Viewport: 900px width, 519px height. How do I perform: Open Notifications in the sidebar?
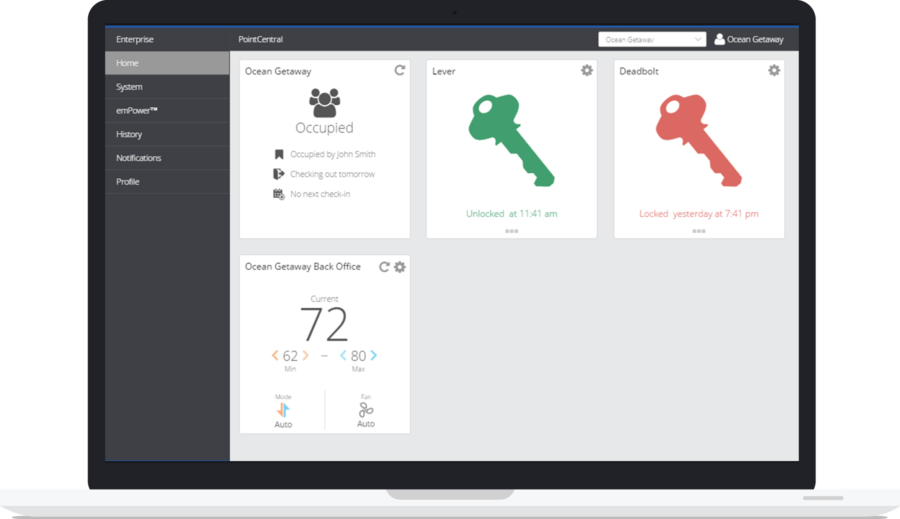(167, 158)
